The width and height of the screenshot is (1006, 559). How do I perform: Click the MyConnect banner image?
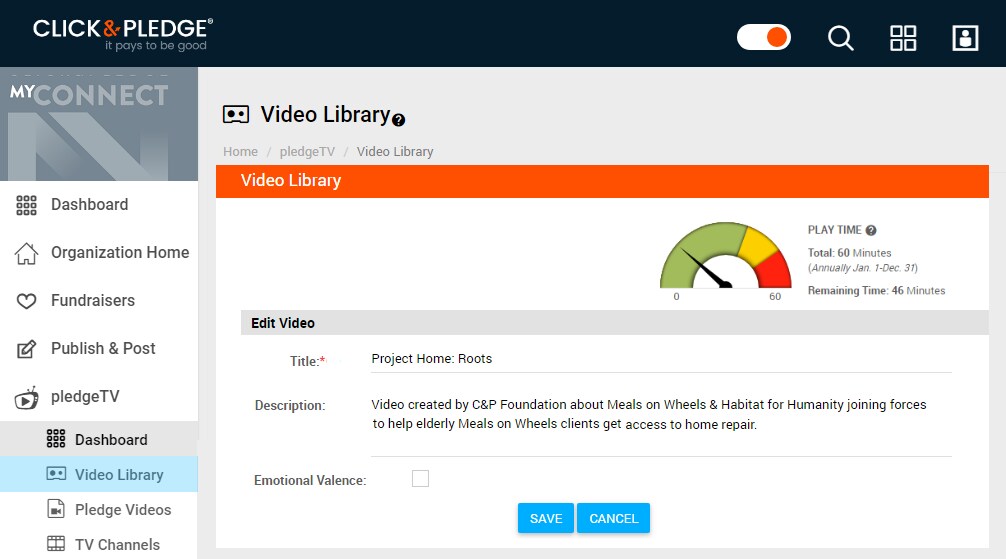point(99,124)
